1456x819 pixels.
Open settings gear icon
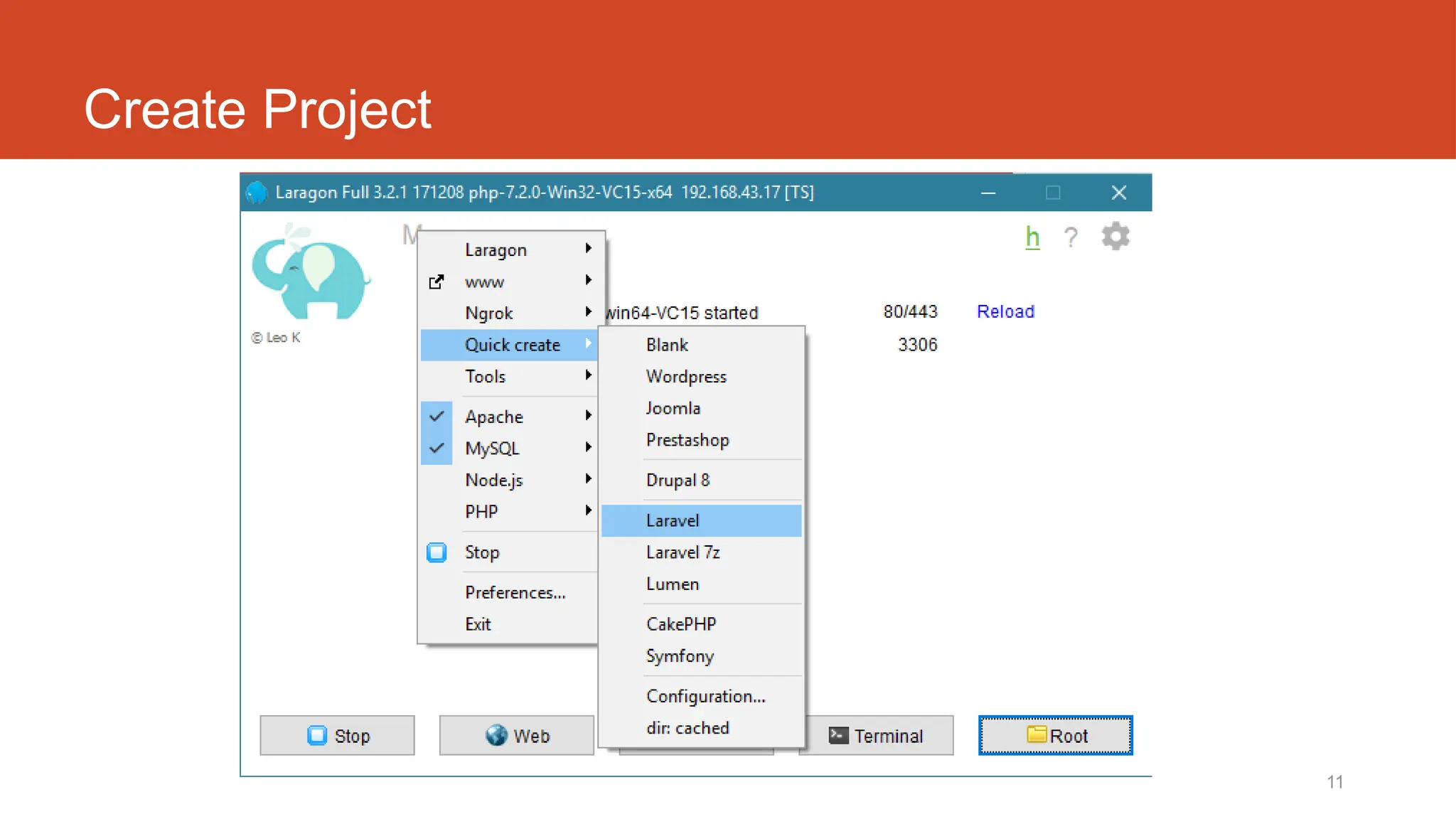pos(1115,236)
